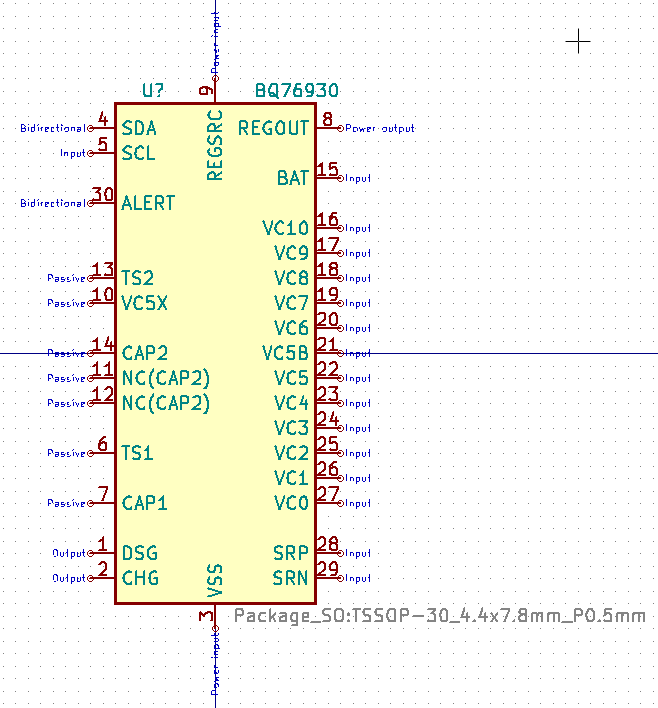Click the ALERT pin name
658x708 pixels.
click(x=148, y=203)
